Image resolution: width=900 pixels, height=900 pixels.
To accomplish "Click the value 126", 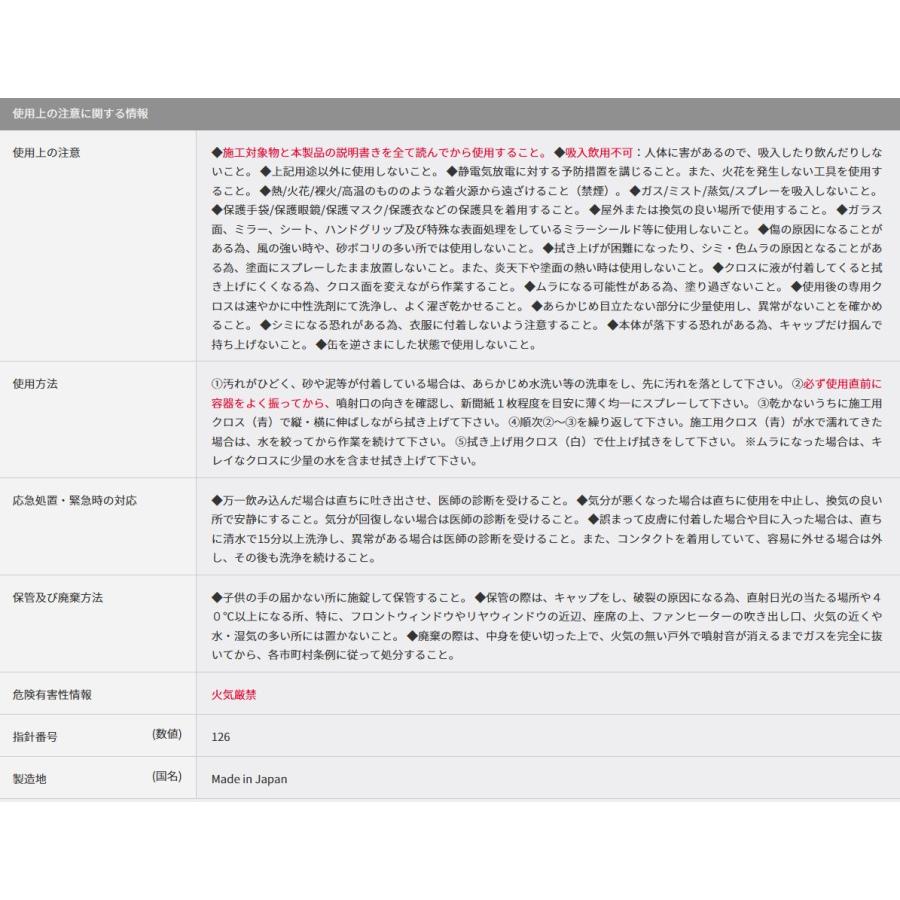I will pos(220,736).
